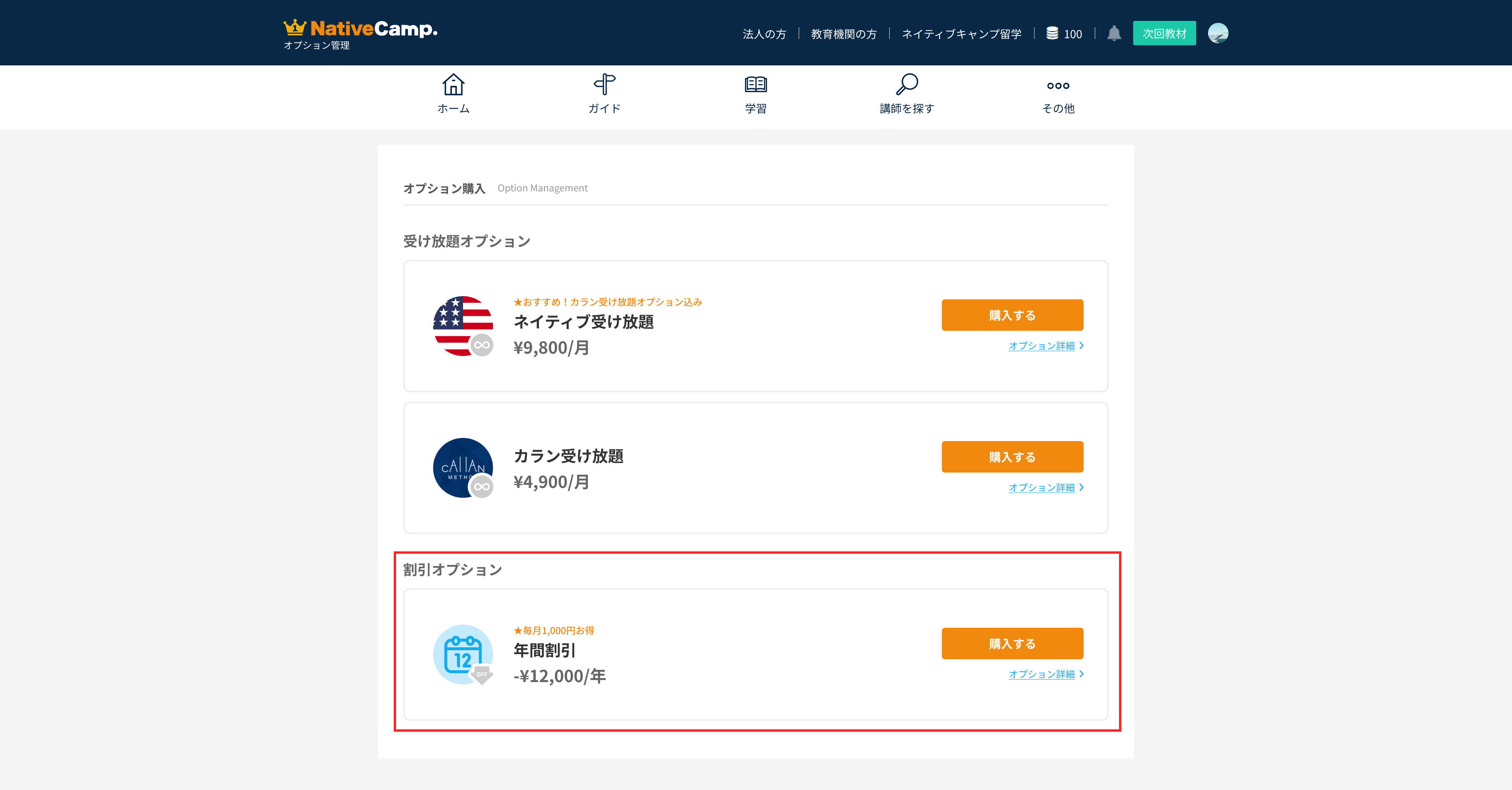The image size is (1512, 790).
Task: Click the 受け放題オプション section heading
Action: [467, 241]
